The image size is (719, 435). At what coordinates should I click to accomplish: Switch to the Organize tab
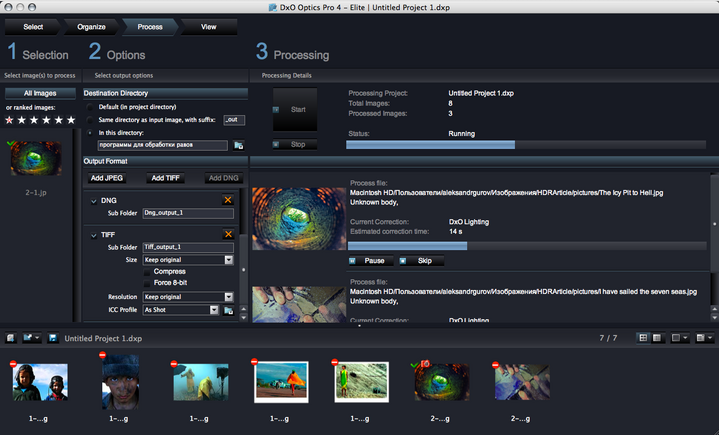coord(90,26)
